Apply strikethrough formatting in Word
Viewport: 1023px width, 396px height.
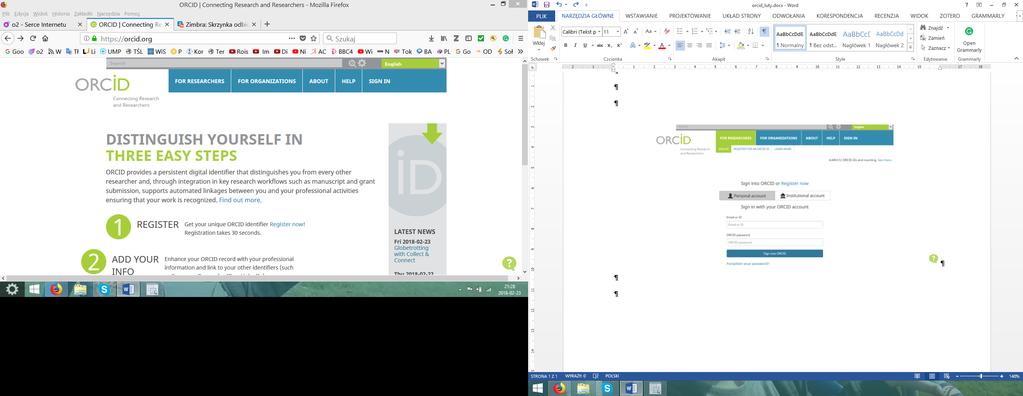coord(600,46)
